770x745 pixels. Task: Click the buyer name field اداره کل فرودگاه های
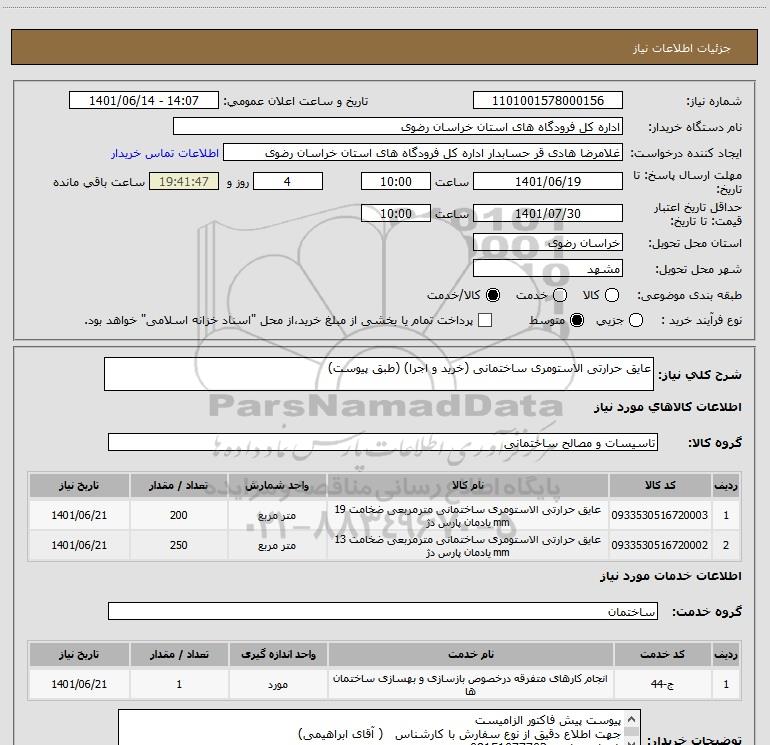(x=398, y=127)
